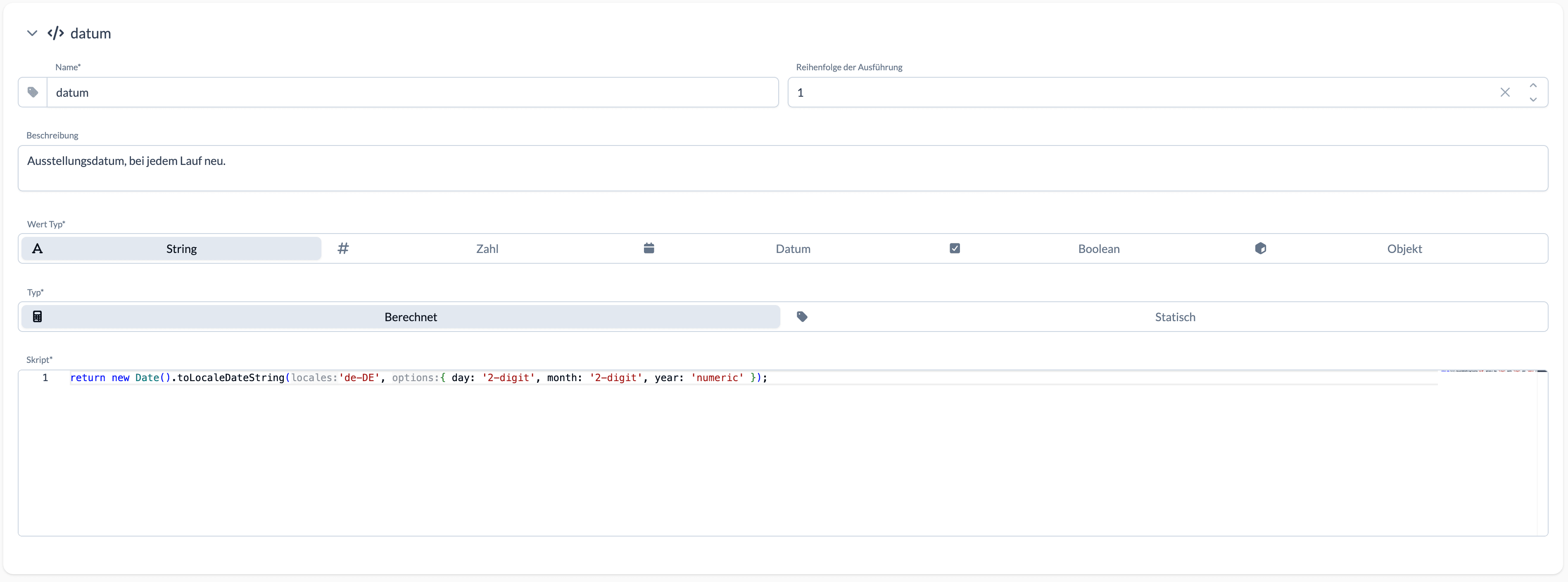1568x582 pixels.
Task: Click the cube icon for Objekt
Action: [1261, 248]
